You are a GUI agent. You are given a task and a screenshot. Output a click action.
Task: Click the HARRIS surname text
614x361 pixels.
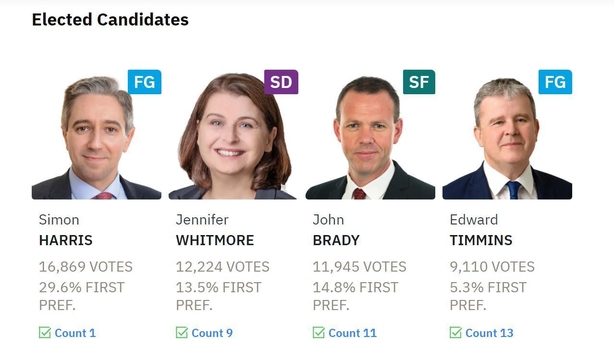[66, 240]
